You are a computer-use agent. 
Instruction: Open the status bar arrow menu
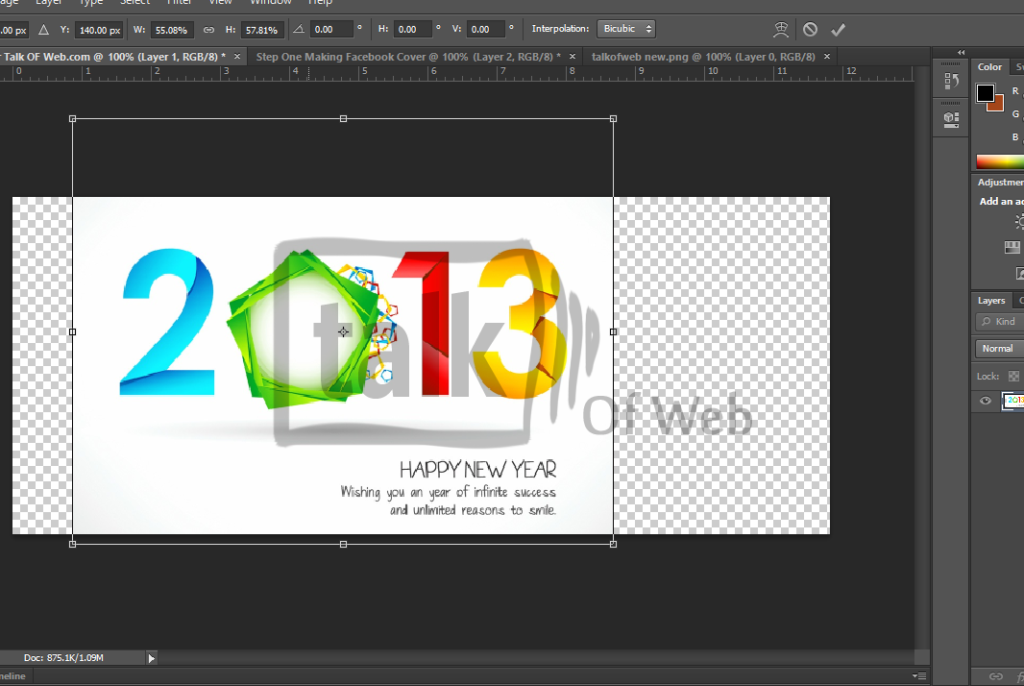coord(152,659)
